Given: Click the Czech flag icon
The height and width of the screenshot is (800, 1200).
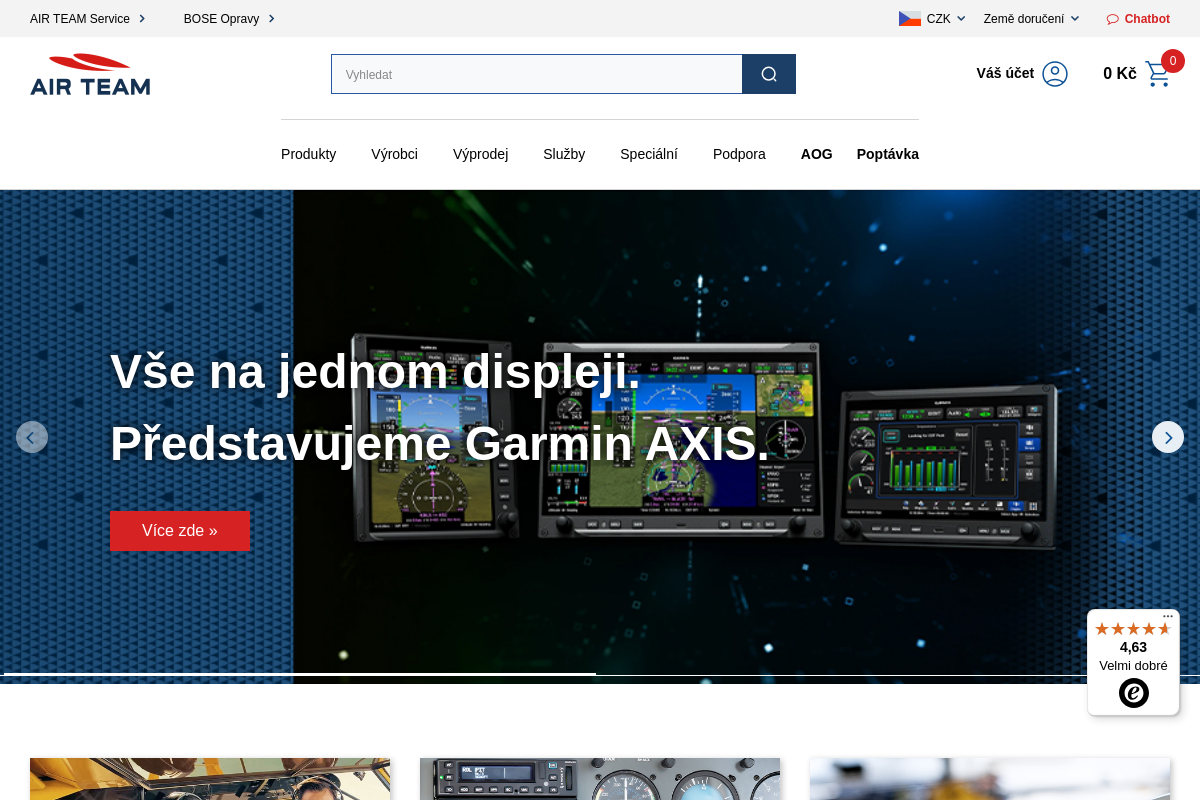Looking at the screenshot, I should coord(910,18).
